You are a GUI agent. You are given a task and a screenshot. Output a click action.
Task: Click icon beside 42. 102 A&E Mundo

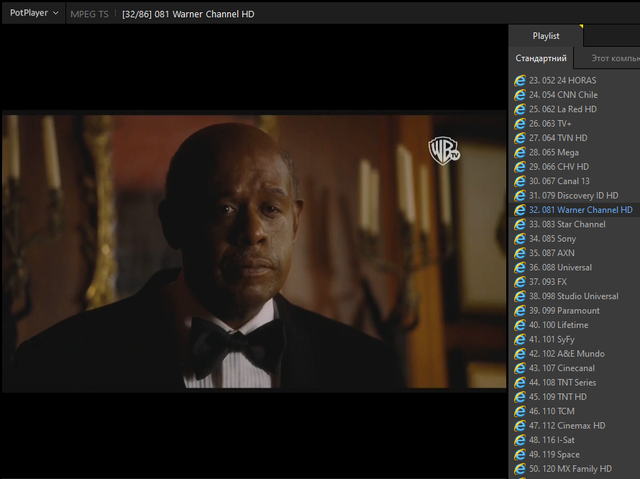click(520, 354)
